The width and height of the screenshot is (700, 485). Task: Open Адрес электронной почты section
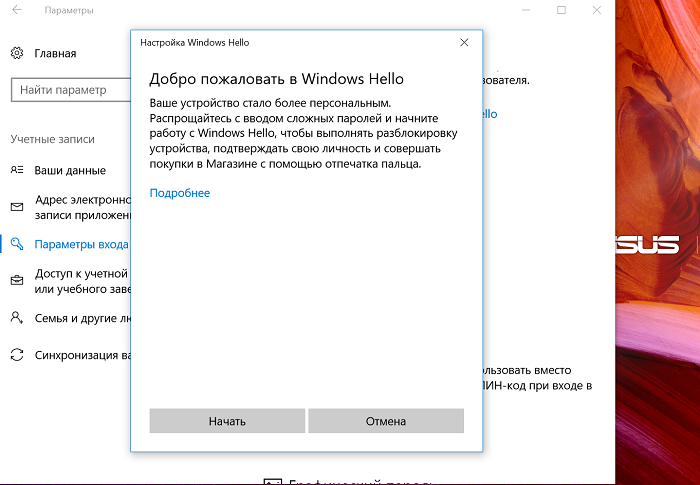83,207
